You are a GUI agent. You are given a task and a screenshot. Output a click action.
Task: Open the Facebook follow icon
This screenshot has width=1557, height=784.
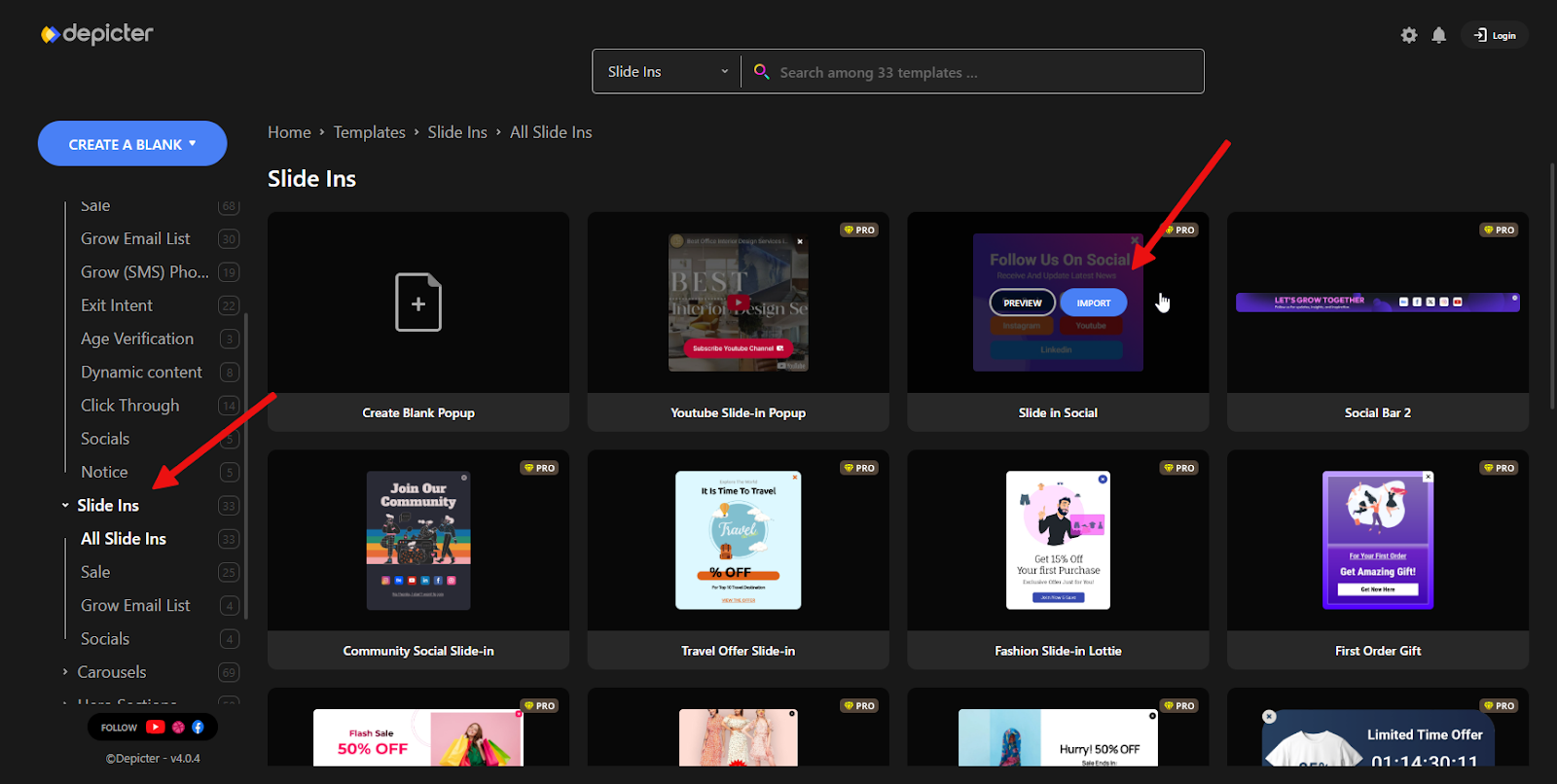coord(198,727)
